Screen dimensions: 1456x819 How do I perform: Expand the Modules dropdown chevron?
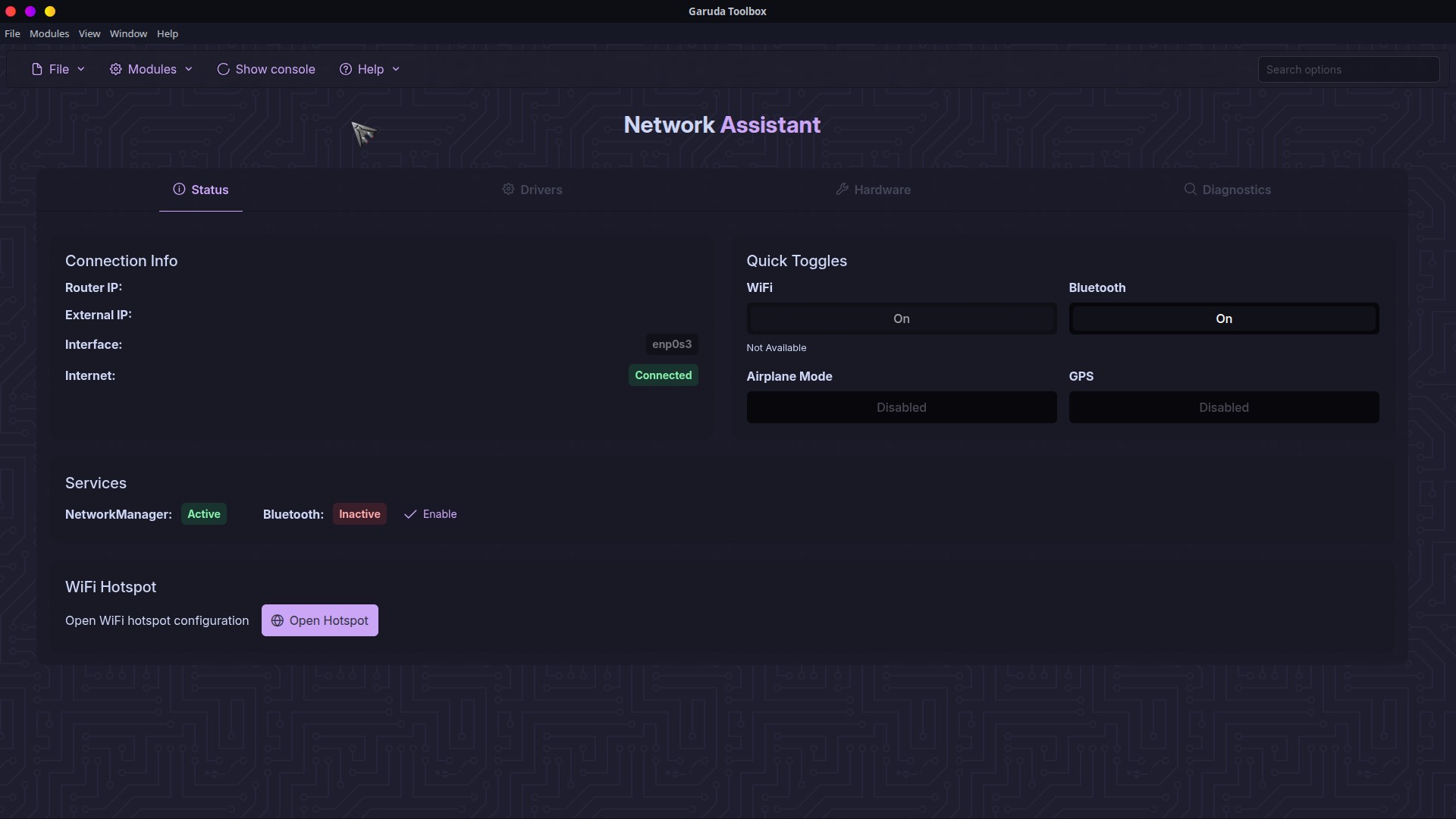click(x=189, y=69)
